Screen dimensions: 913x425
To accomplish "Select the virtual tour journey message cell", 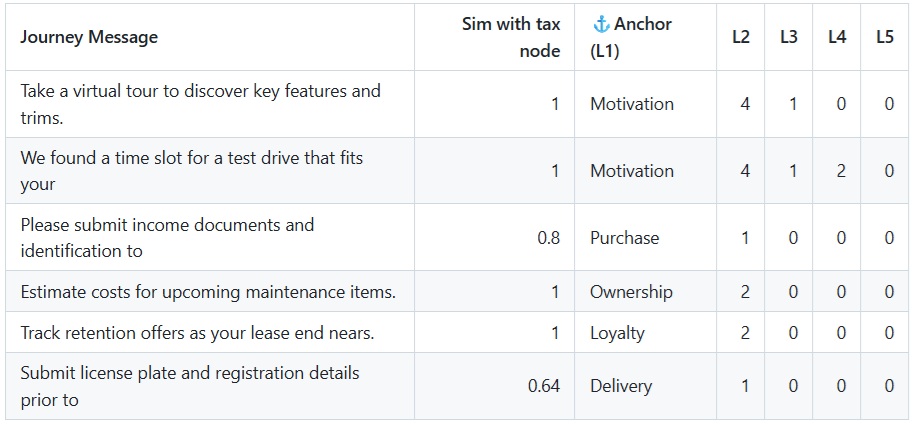I will pyautogui.click(x=200, y=104).
